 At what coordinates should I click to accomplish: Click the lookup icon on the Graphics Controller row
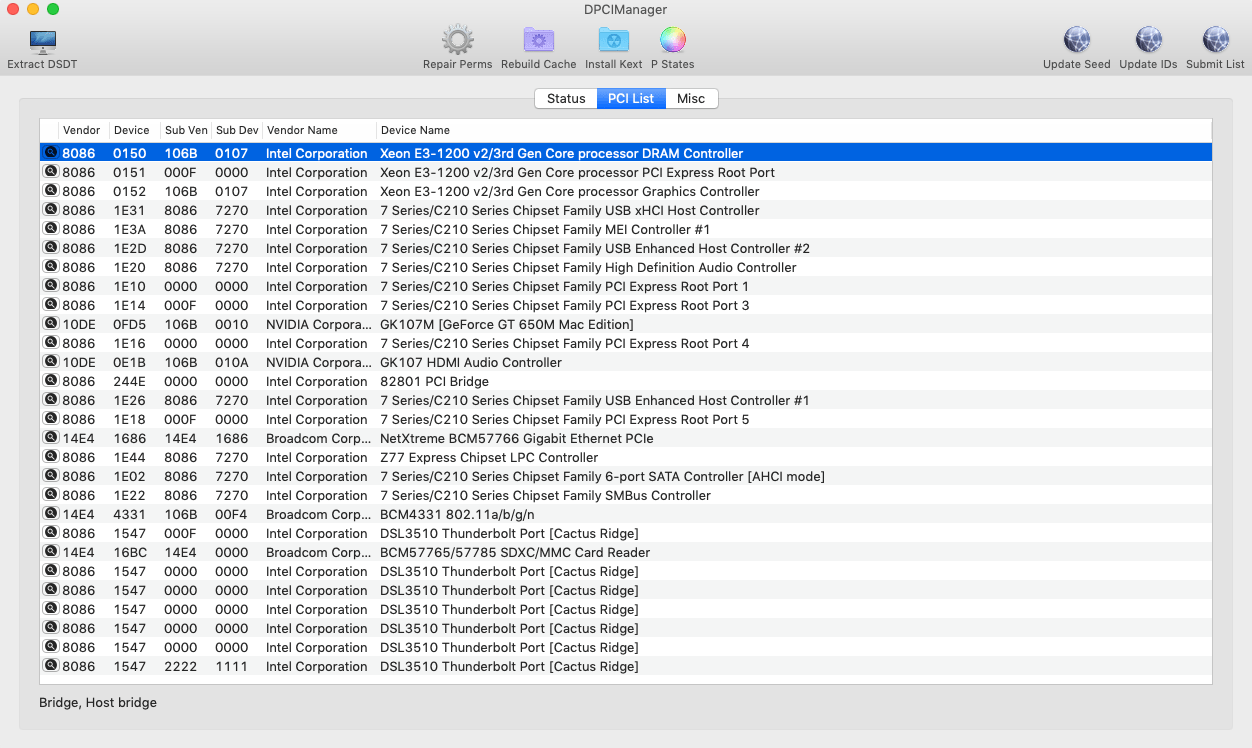51,191
